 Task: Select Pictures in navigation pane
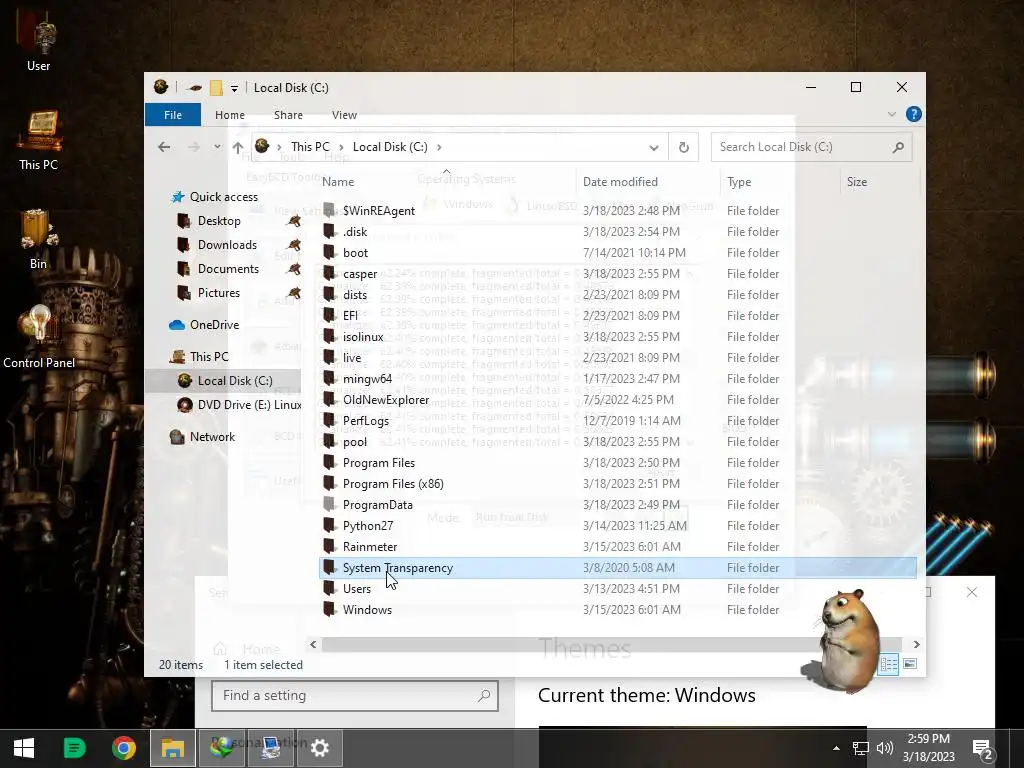219,293
